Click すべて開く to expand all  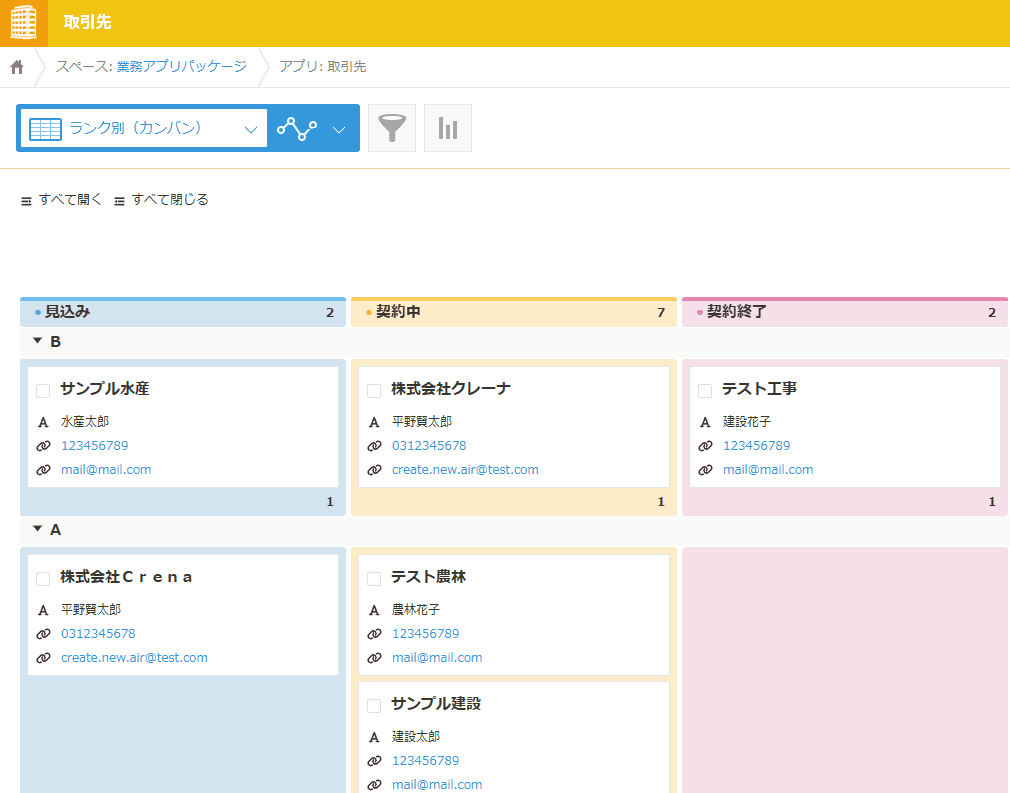pyautogui.click(x=70, y=200)
